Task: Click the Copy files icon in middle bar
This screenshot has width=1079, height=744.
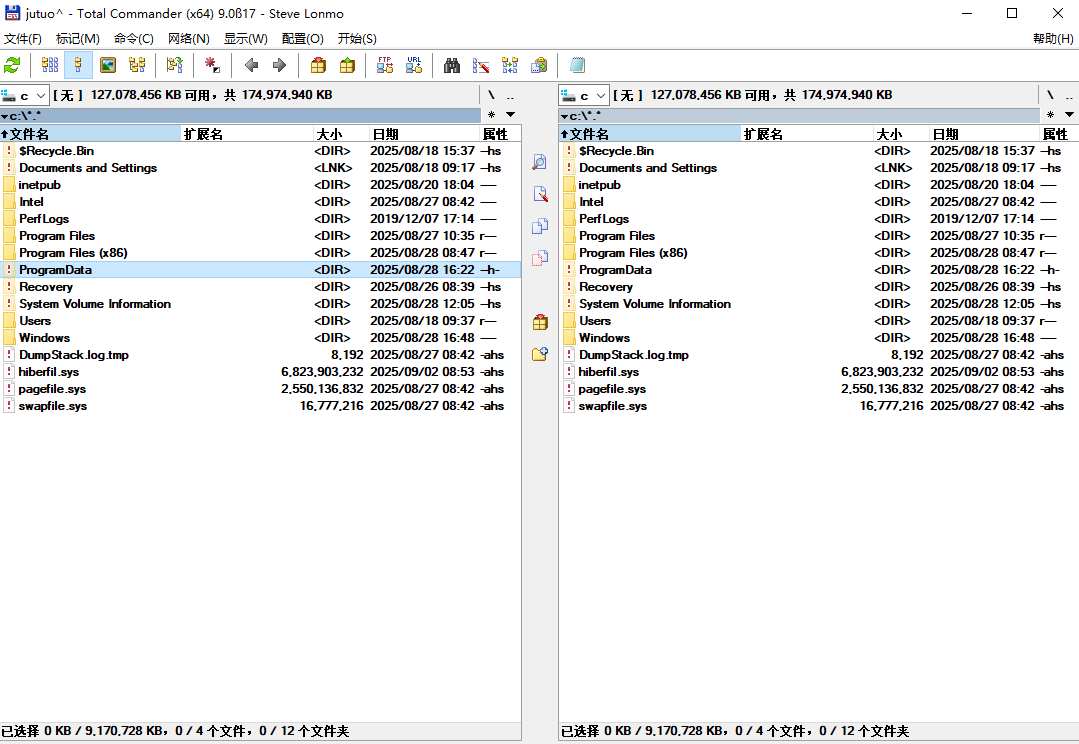Action: pyautogui.click(x=540, y=226)
